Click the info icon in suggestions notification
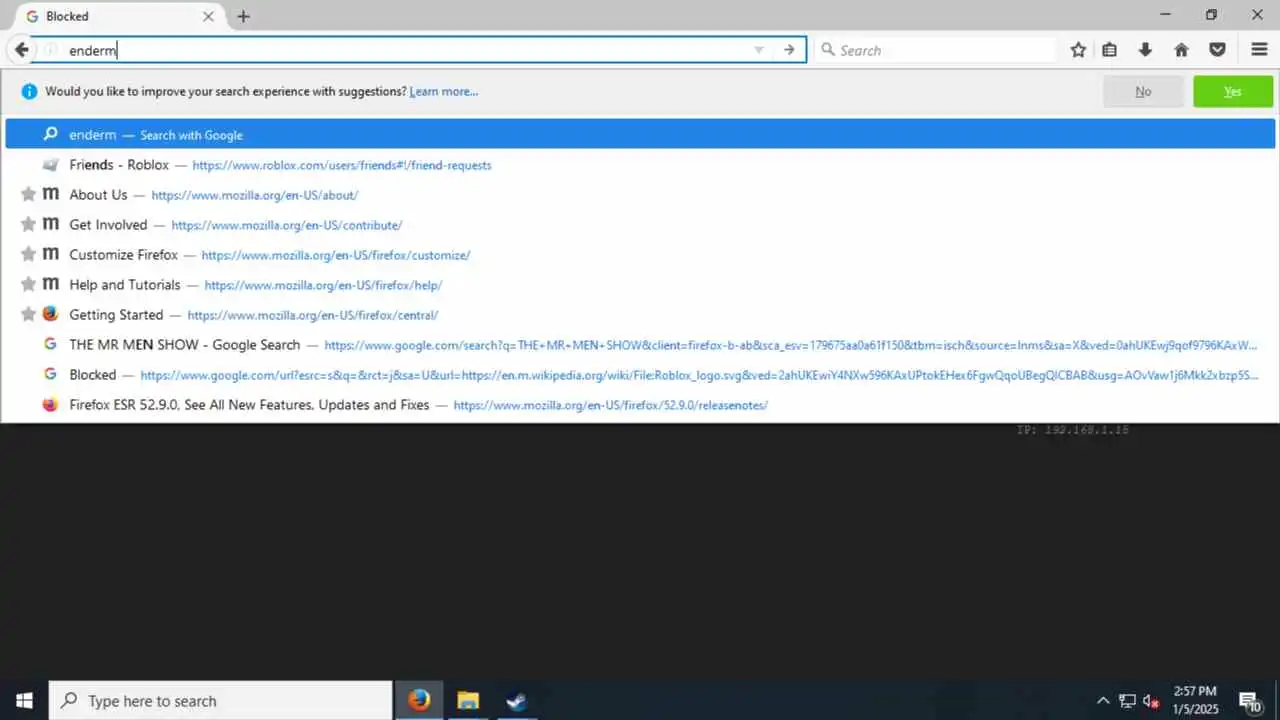 coord(29,91)
